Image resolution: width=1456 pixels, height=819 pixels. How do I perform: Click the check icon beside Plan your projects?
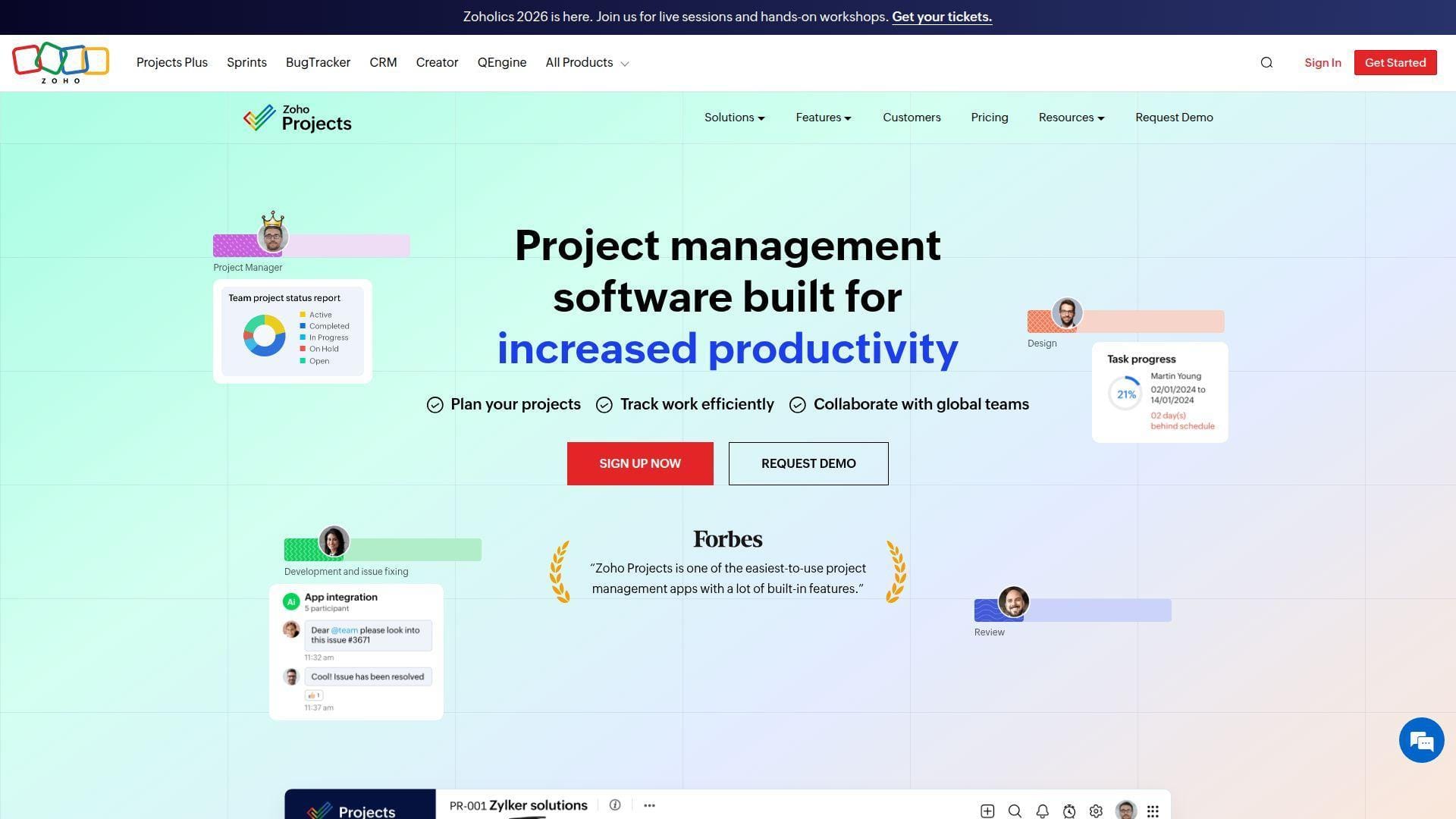pos(435,405)
